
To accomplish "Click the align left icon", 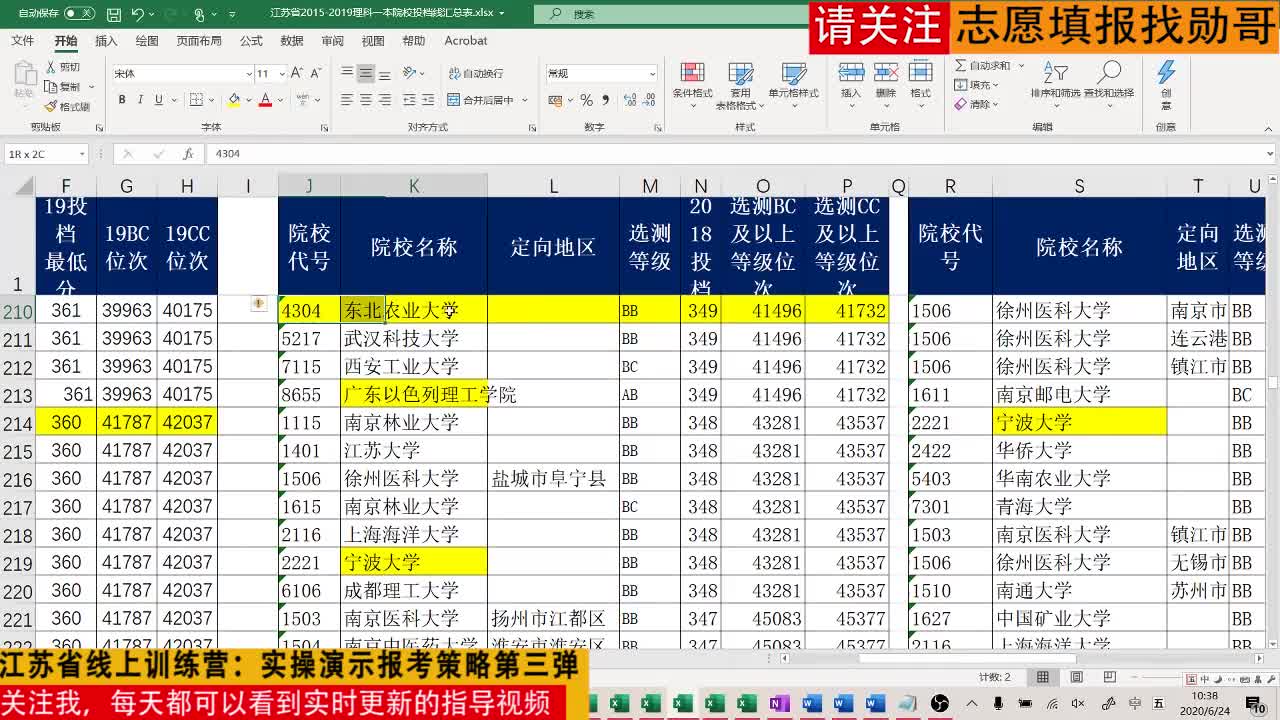I will coord(347,100).
